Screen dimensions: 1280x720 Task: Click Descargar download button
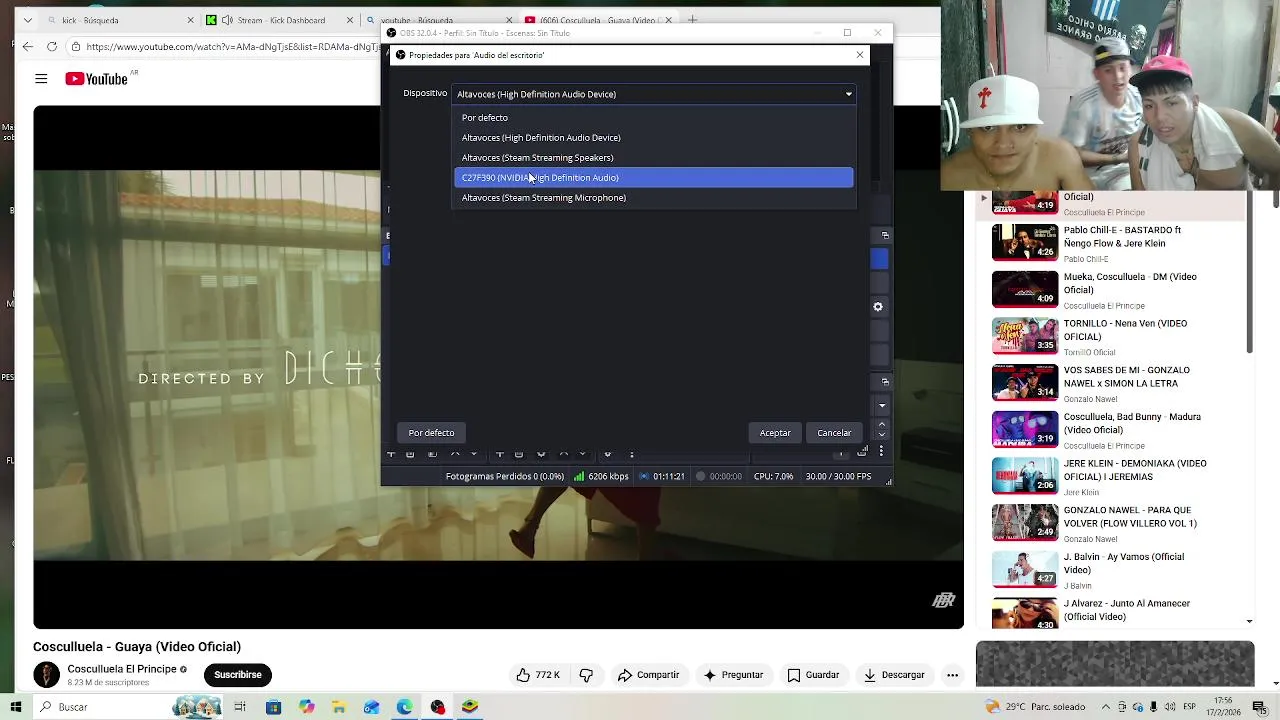pyautogui.click(x=894, y=675)
